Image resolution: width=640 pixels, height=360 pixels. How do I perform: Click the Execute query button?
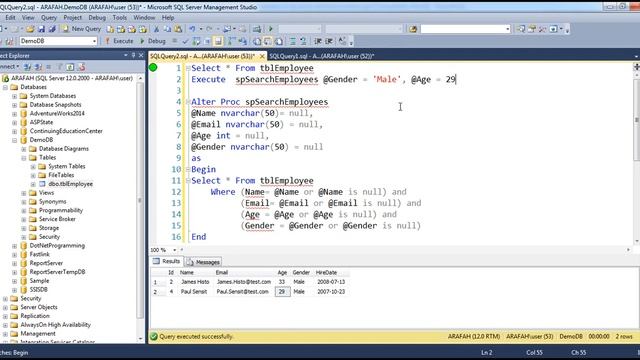(119, 41)
